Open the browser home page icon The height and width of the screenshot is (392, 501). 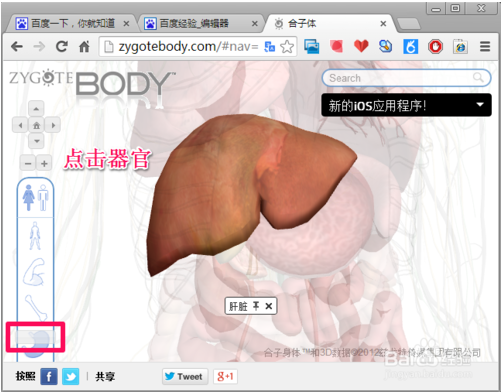click(x=84, y=47)
